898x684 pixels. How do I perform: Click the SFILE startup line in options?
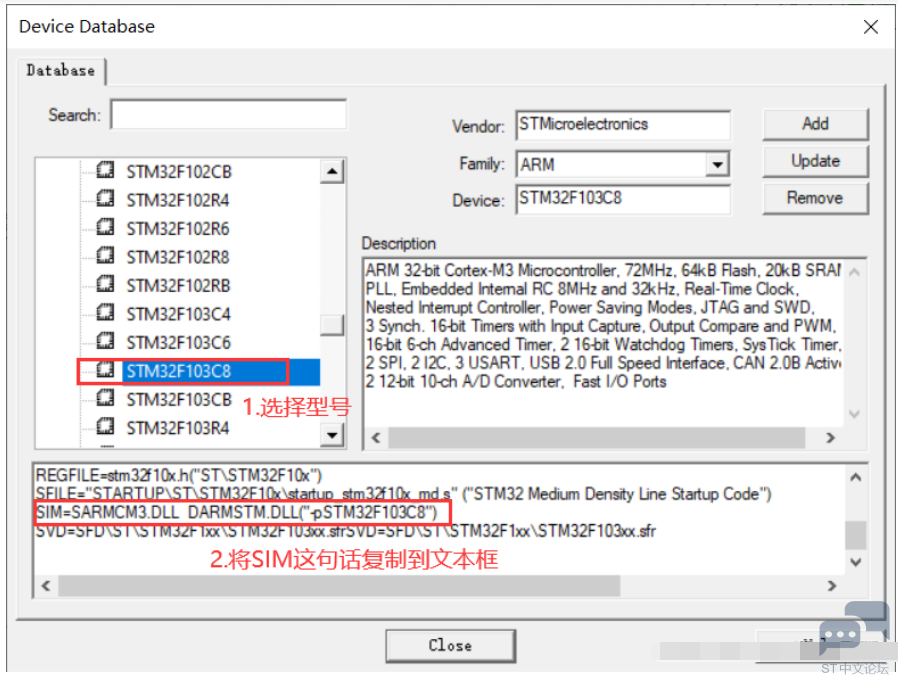[403, 494]
